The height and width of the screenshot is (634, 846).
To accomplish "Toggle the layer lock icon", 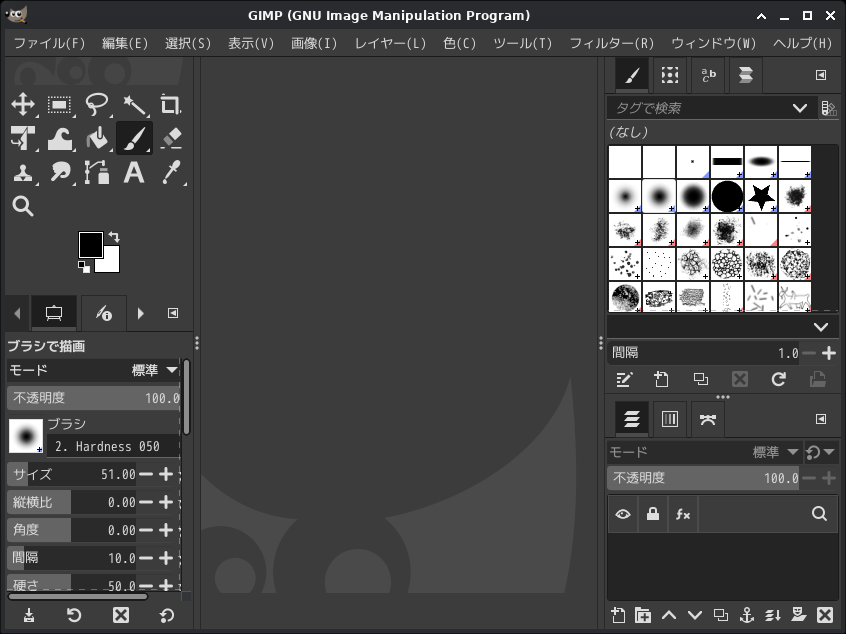I will tap(653, 514).
